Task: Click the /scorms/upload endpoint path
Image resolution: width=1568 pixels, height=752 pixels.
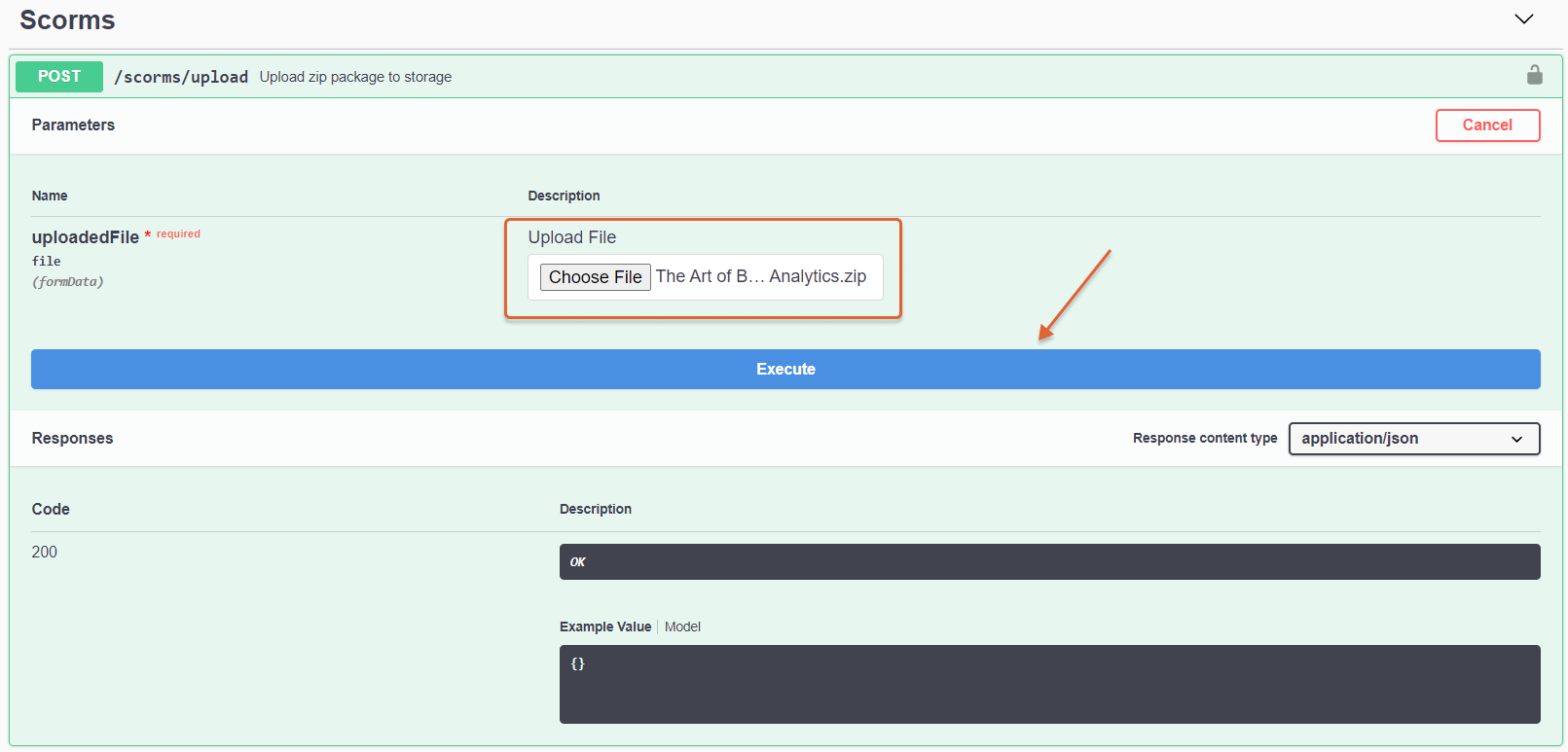Action: [181, 77]
